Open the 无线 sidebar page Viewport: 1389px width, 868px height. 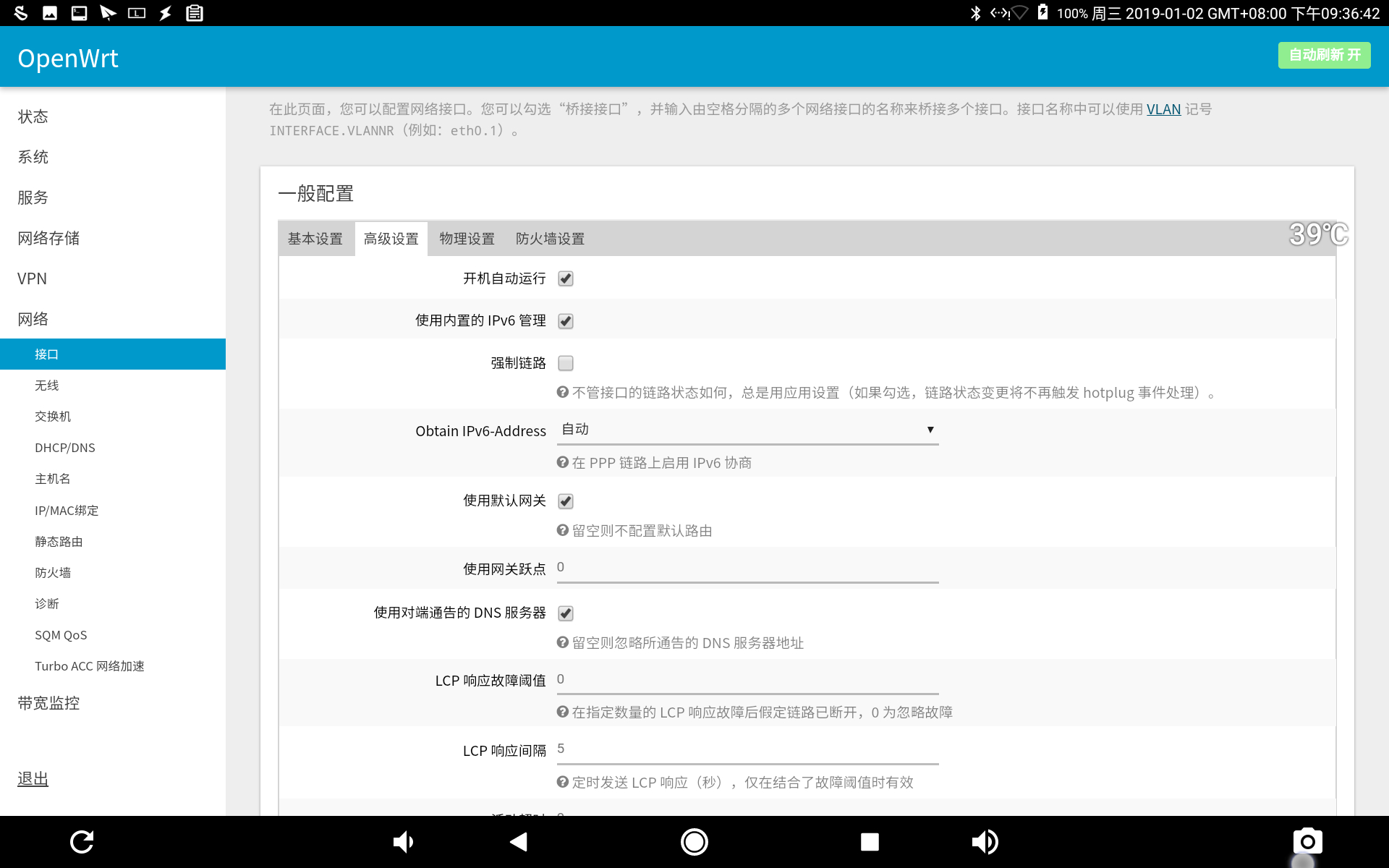click(47, 386)
